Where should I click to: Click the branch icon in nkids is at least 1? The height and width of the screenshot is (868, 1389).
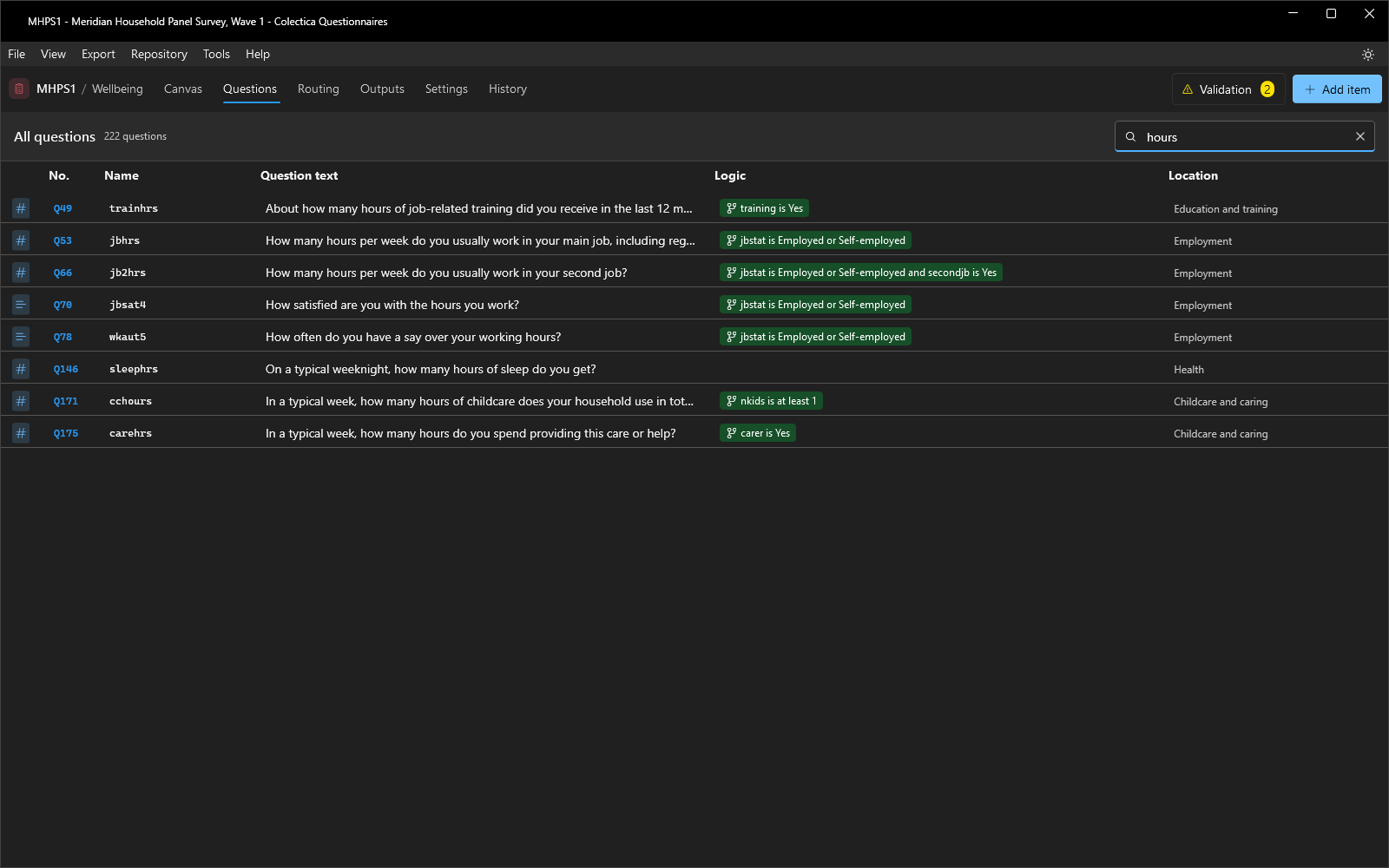tap(732, 401)
